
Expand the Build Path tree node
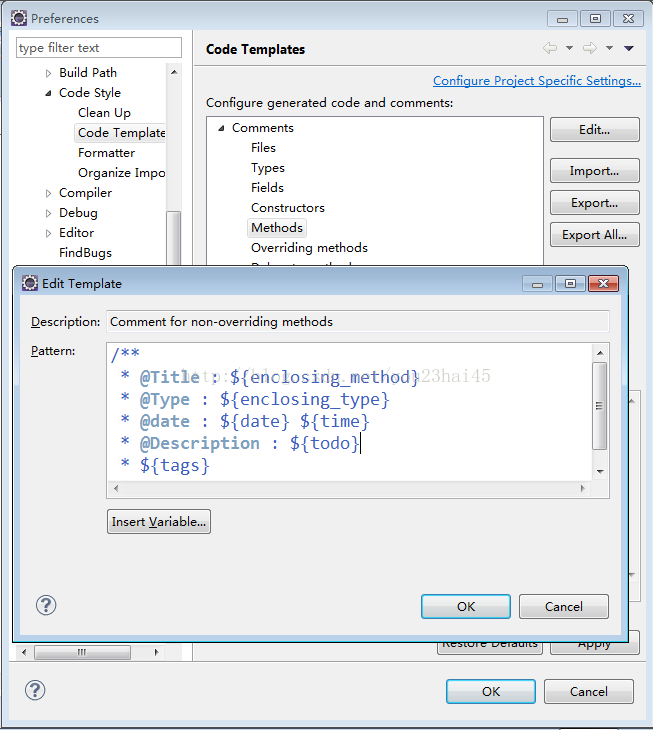tap(48, 73)
